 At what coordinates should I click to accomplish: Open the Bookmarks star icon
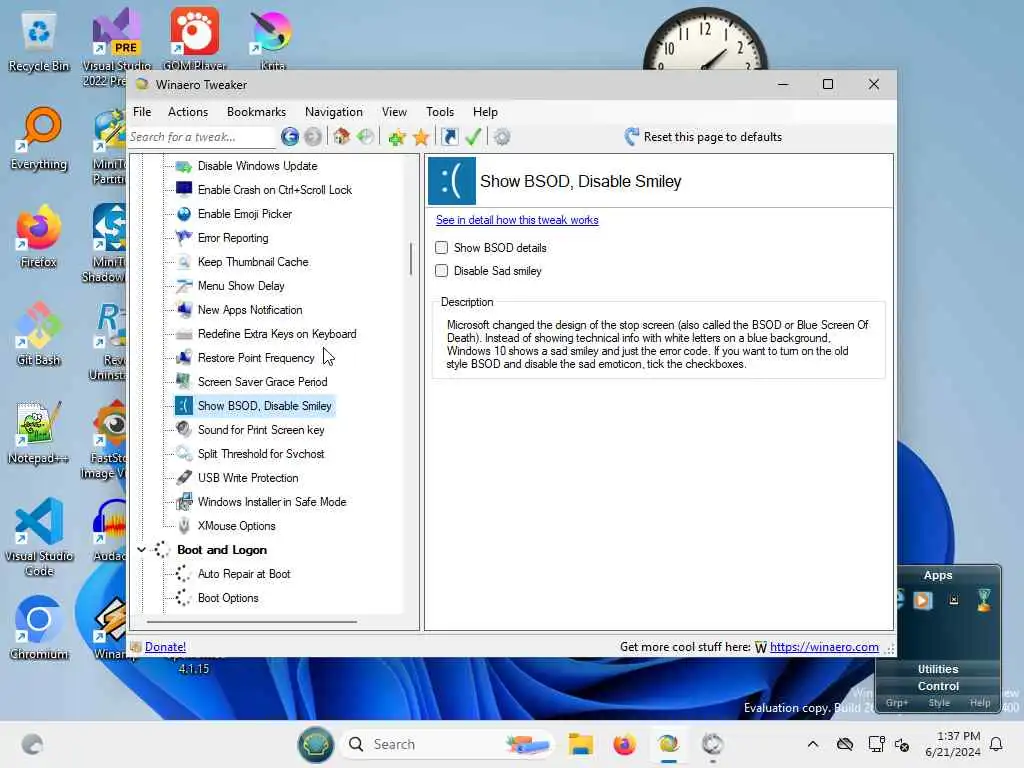(421, 136)
